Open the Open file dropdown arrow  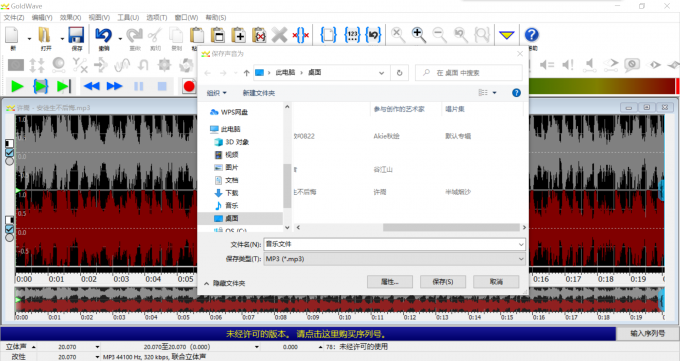pyautogui.click(x=62, y=39)
